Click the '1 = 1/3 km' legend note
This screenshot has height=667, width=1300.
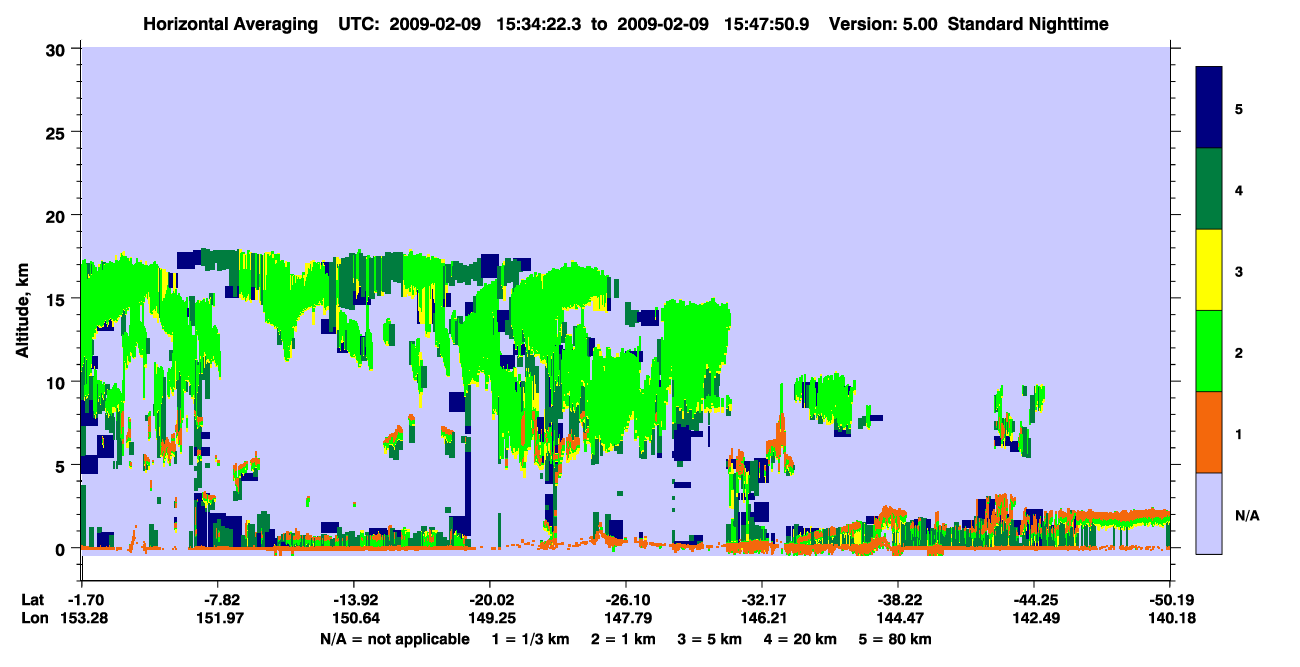(529, 639)
